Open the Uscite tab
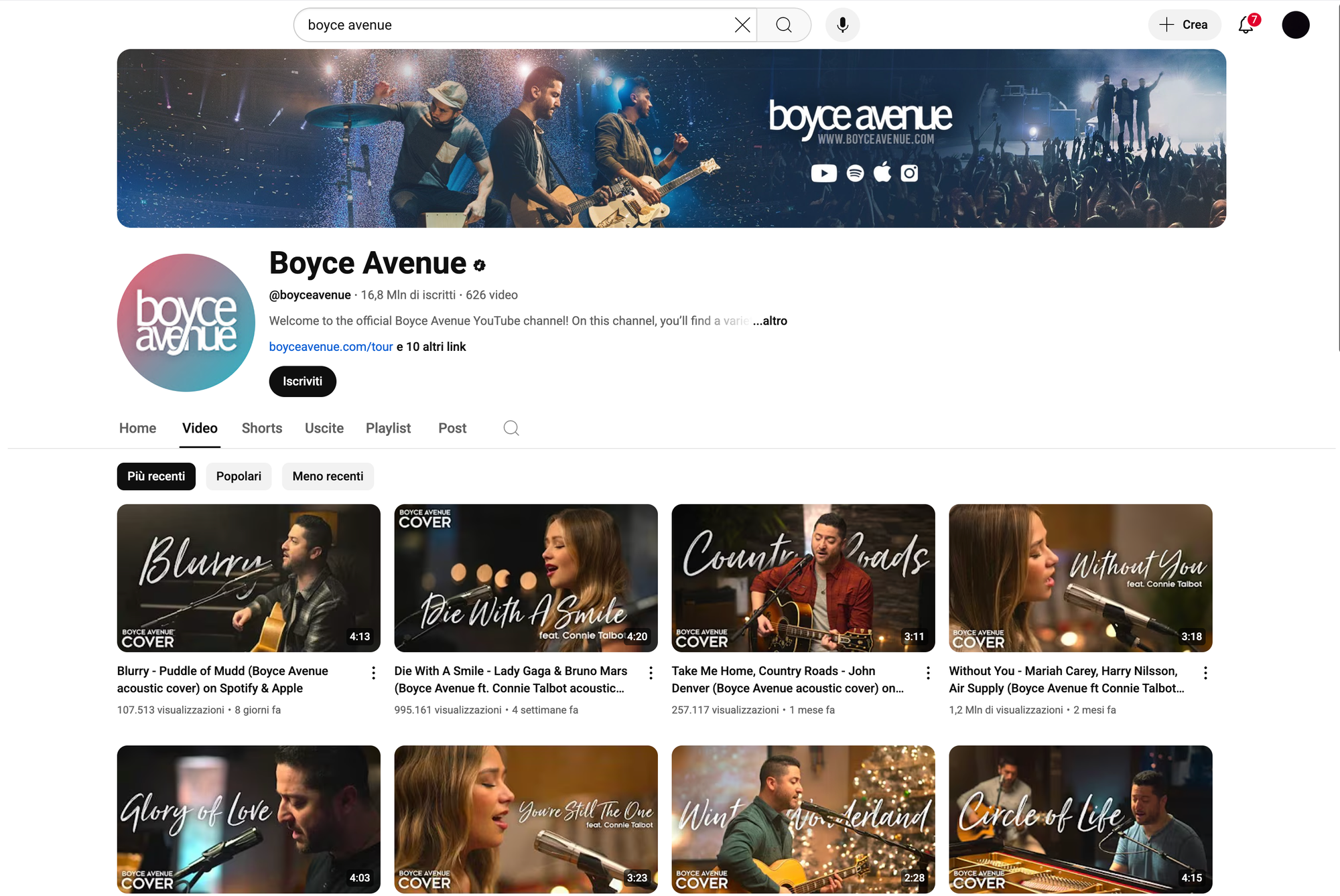1340x896 pixels. (324, 428)
